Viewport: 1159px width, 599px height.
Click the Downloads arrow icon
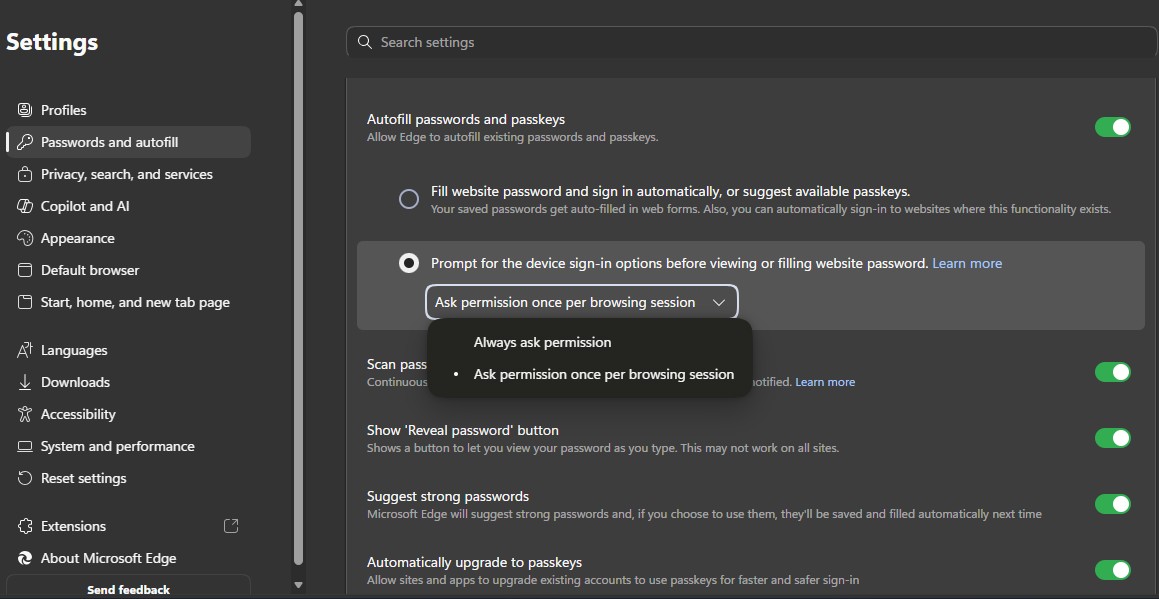(25, 382)
